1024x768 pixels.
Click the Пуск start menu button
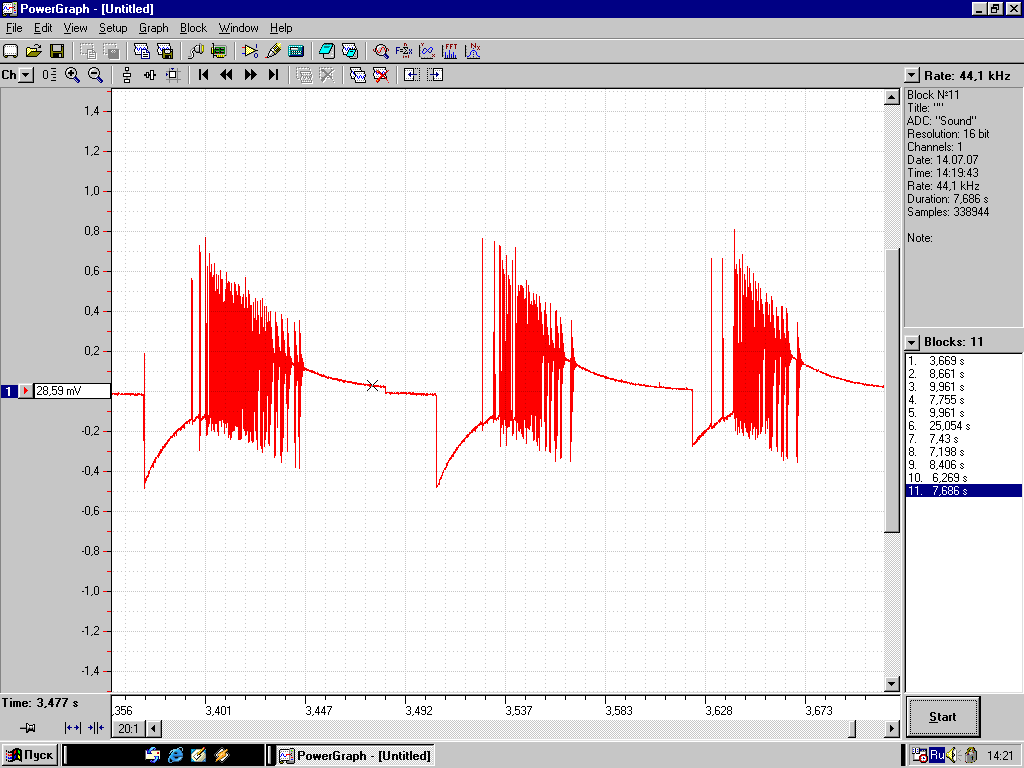click(29, 756)
